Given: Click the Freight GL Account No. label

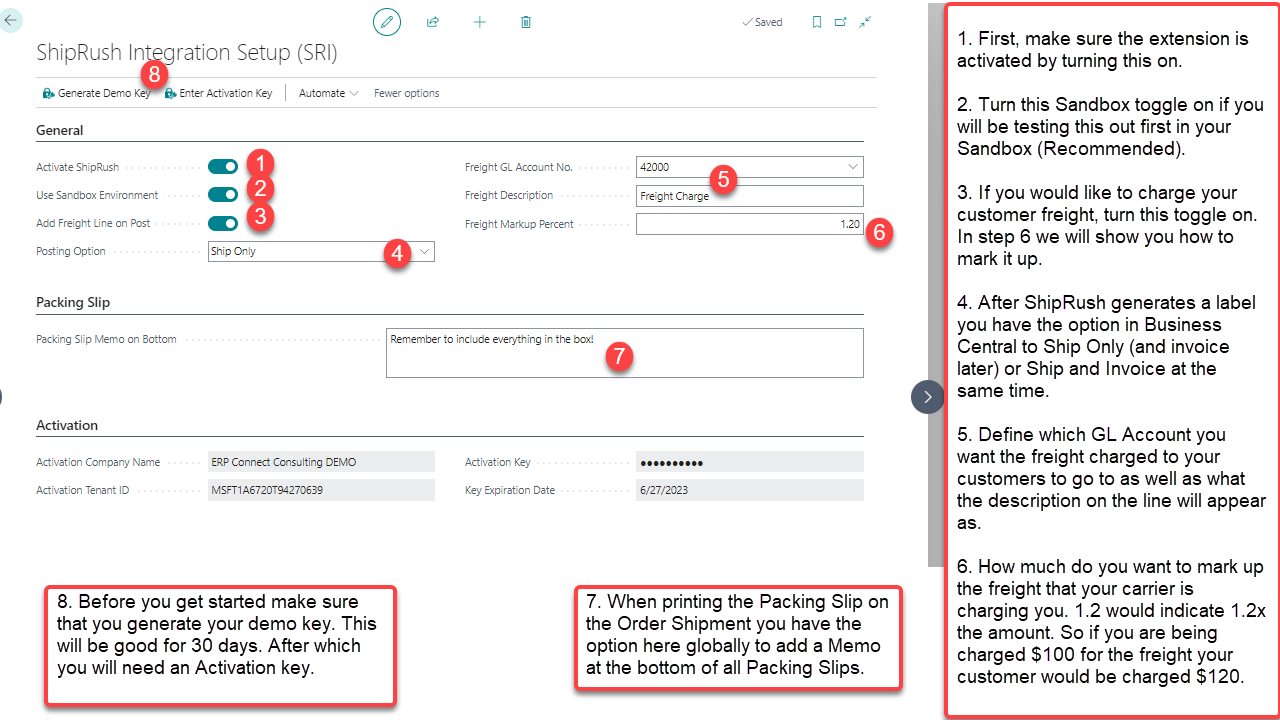Looking at the screenshot, I should (x=519, y=167).
